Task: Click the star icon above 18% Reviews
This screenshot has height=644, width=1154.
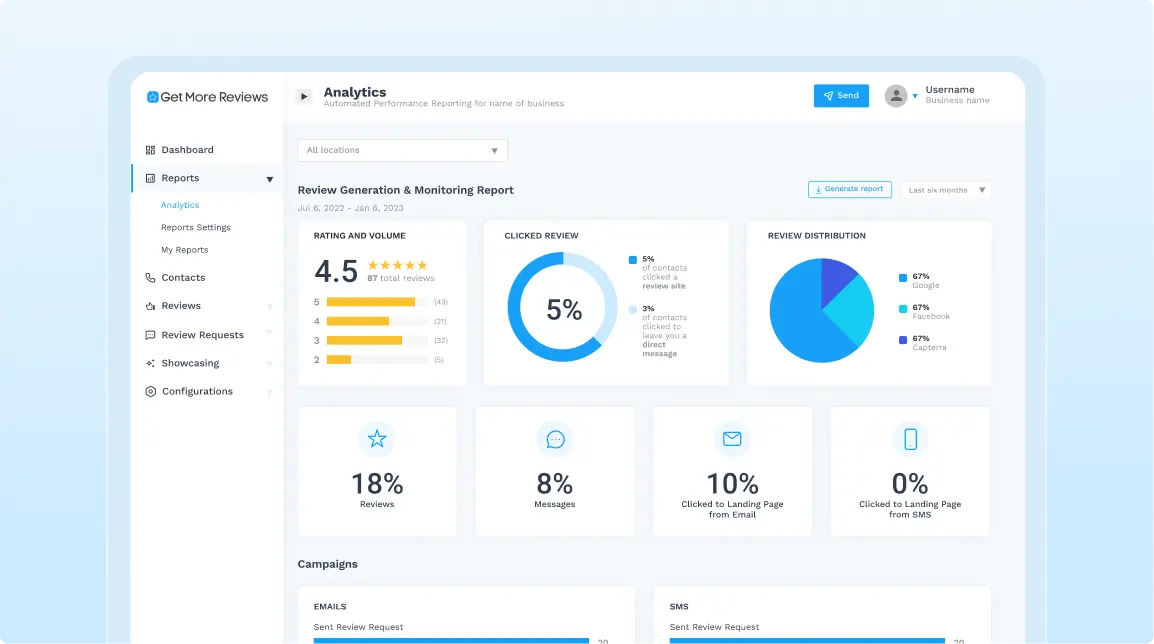Action: click(x=377, y=439)
